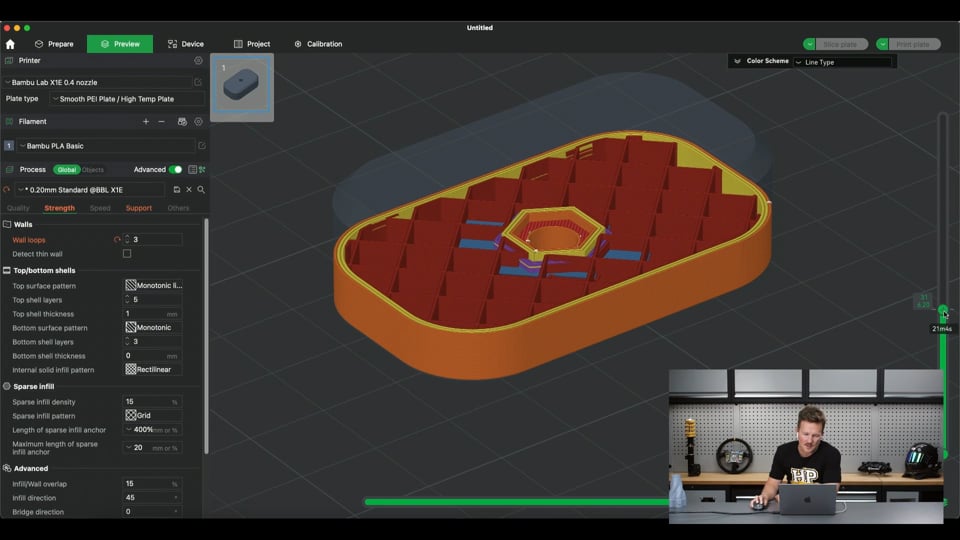Switch to the Project tab
The image size is (960, 540).
point(252,44)
